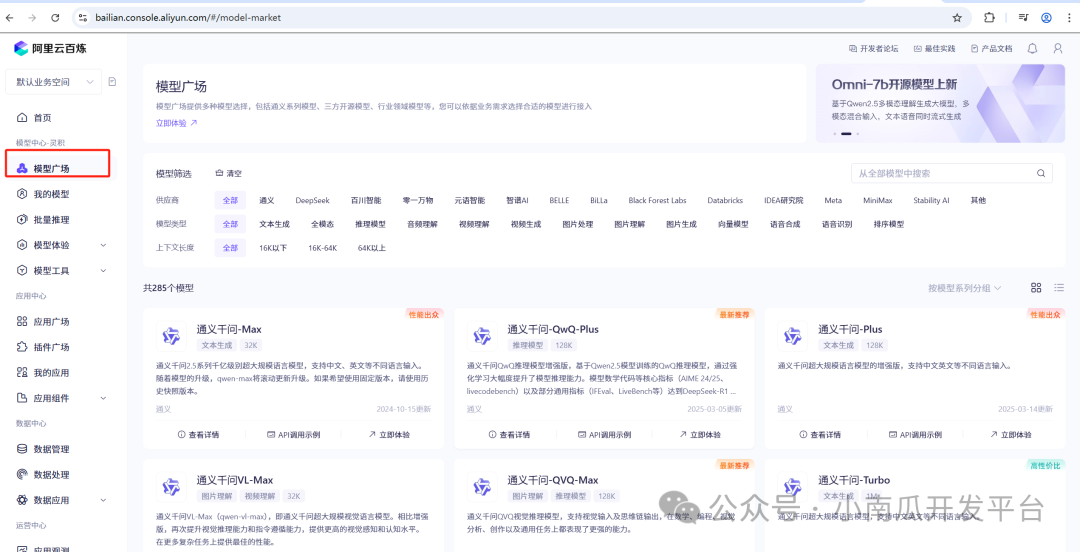Open 我的应用 in sidebar
The image size is (1080, 552).
pyautogui.click(x=43, y=373)
